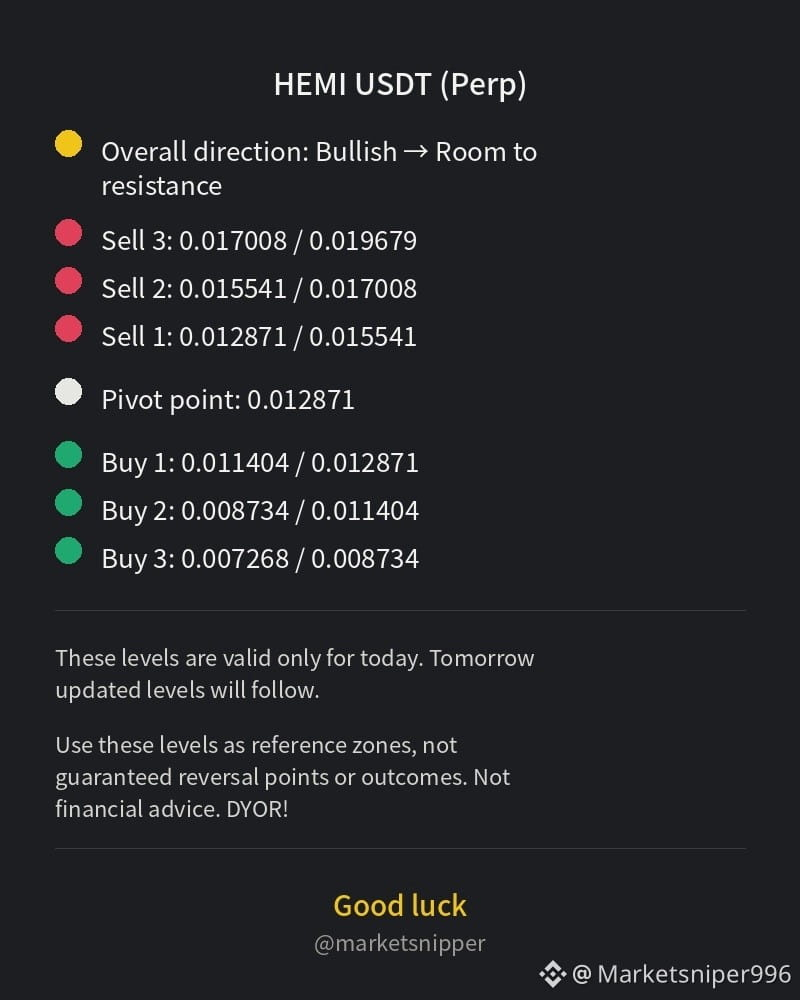Screen dimensions: 800x1000
Task: Click the green dot beside Buy 2
Action: 68,503
